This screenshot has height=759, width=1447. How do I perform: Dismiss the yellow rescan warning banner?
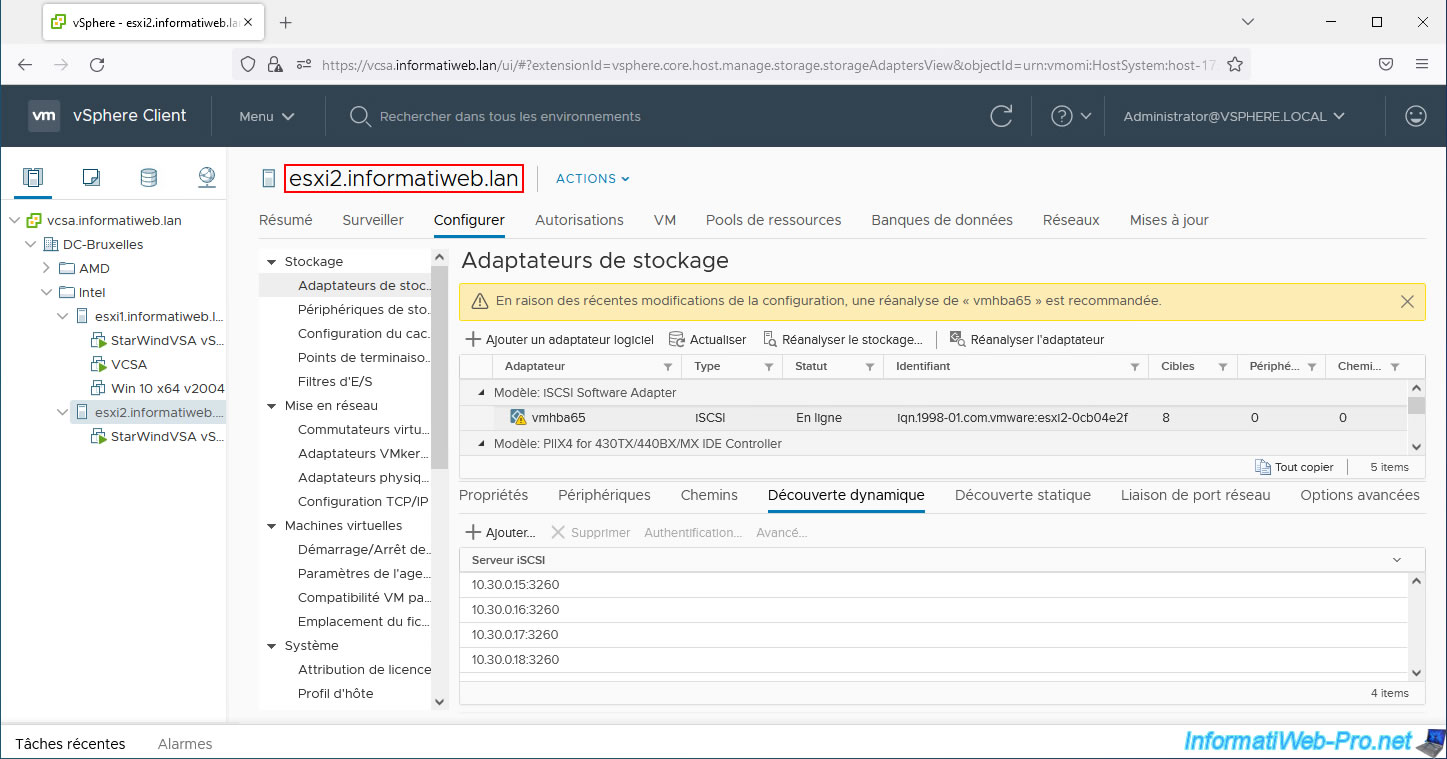tap(1407, 301)
